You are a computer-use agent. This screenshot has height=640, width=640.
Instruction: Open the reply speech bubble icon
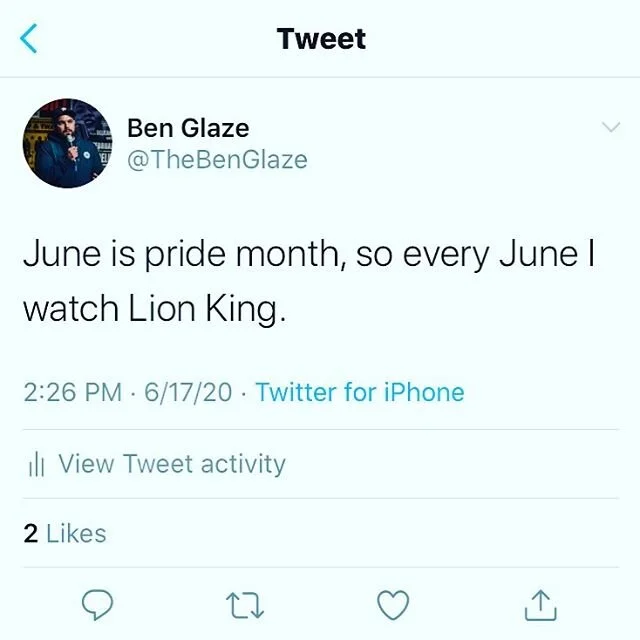tap(98, 605)
